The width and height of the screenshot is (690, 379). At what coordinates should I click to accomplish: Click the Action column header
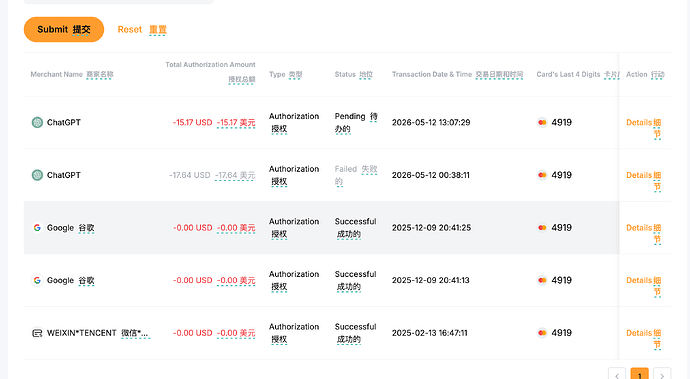click(645, 74)
